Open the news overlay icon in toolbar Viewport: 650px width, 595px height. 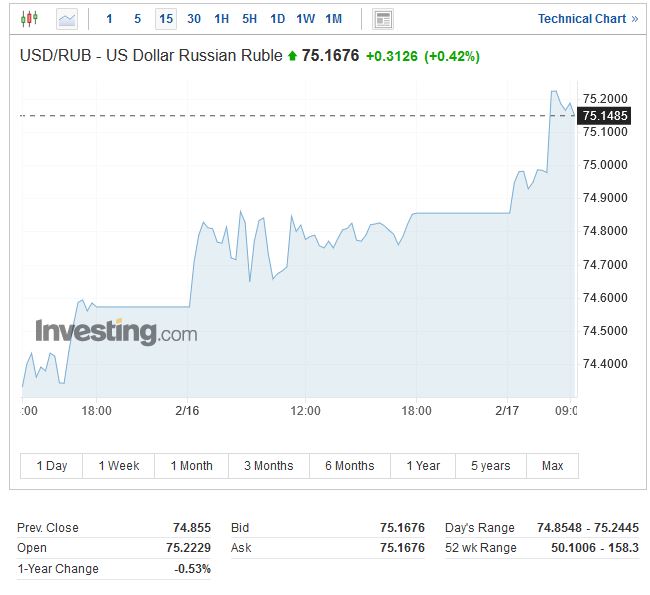point(382,18)
